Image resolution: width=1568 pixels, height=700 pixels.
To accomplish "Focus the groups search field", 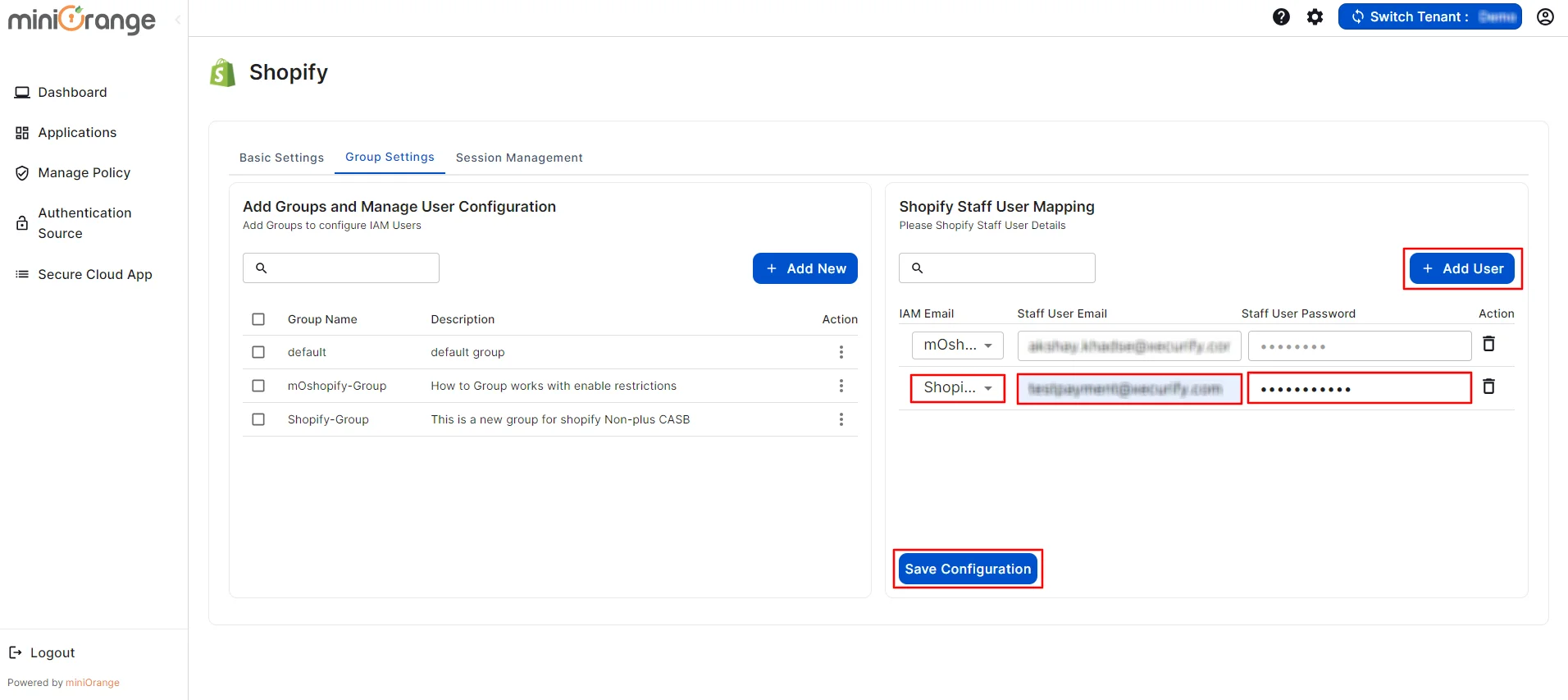I will point(341,268).
